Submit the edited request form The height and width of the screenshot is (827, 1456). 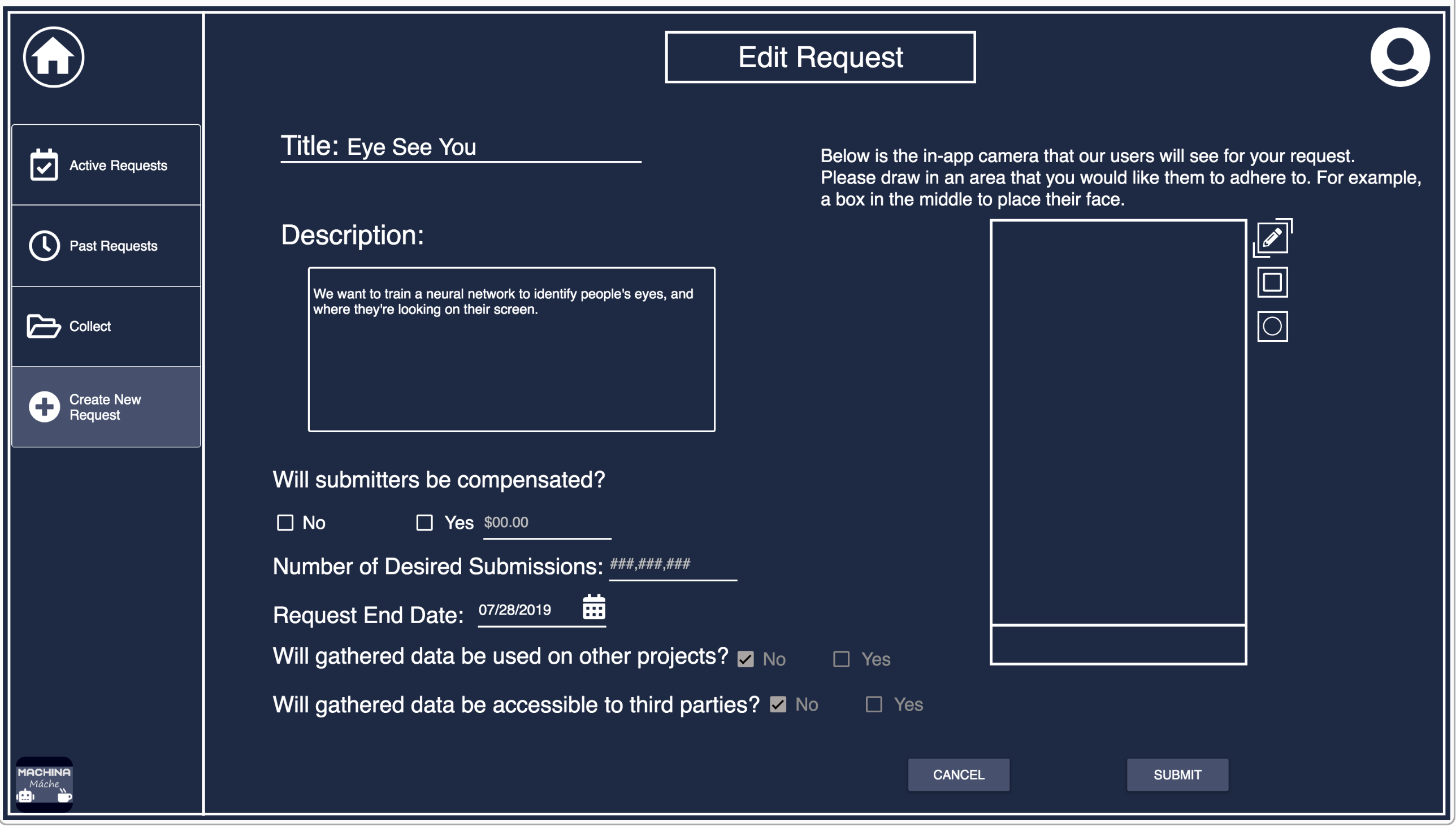tap(1177, 774)
